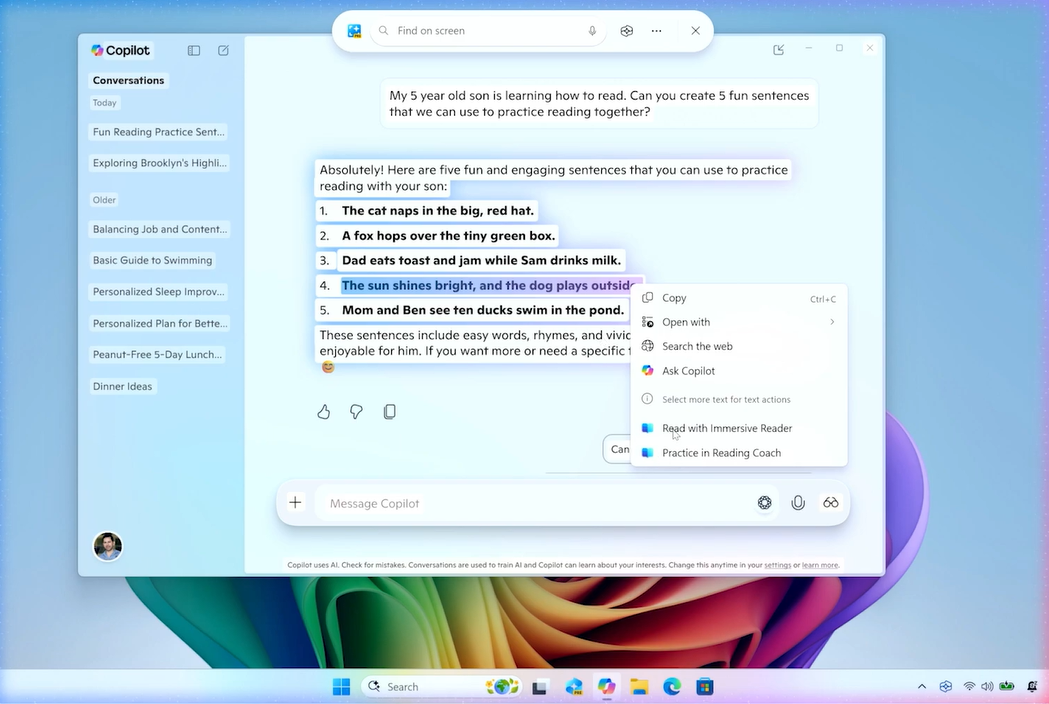Toggle the sidebar panel icon

pyautogui.click(x=194, y=50)
